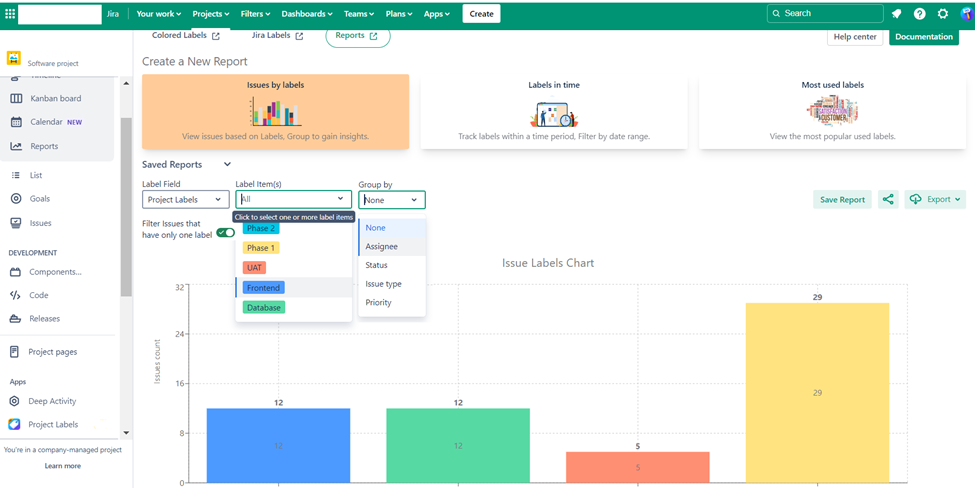The height and width of the screenshot is (488, 975).
Task: Click external link icon beside Colored Labels
Action: click(216, 36)
